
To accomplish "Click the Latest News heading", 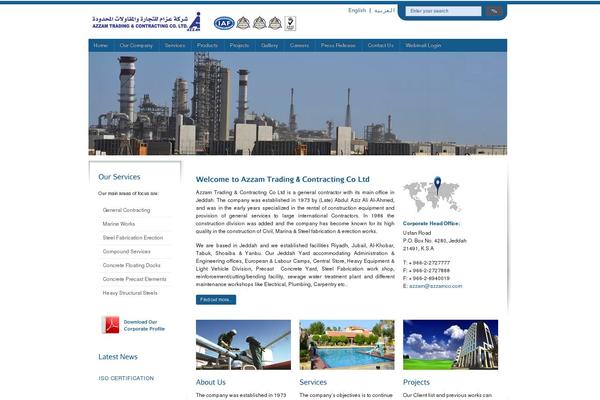I will tap(118, 357).
